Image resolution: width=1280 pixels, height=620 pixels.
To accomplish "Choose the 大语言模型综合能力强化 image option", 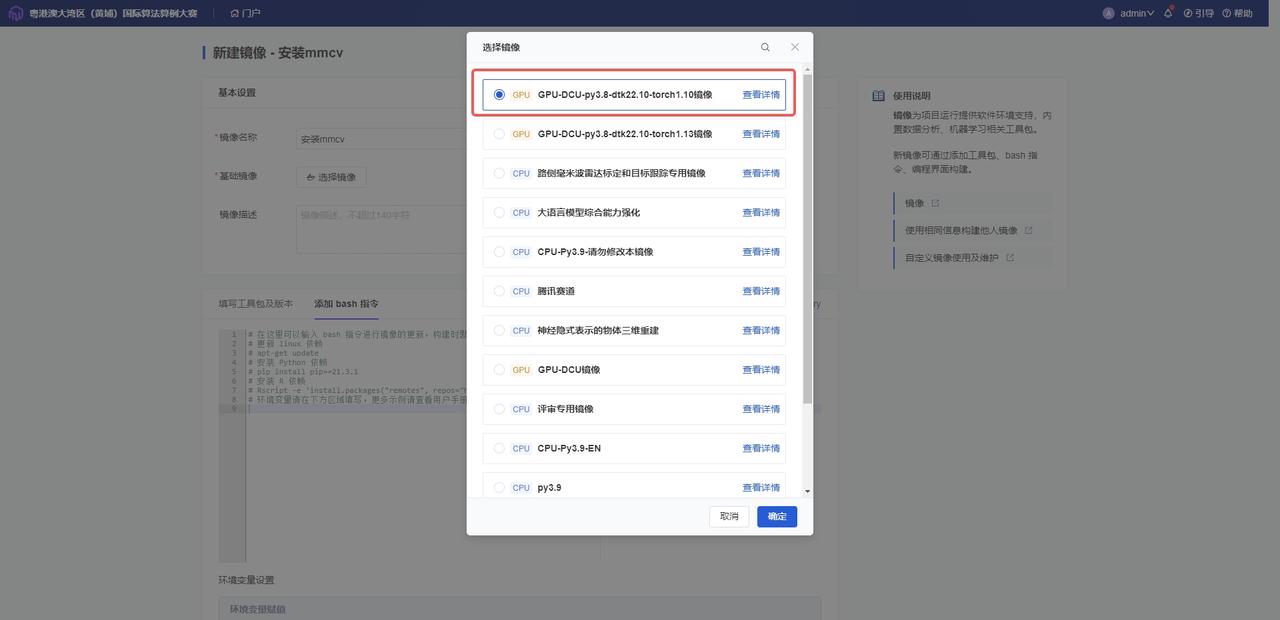I will [499, 212].
